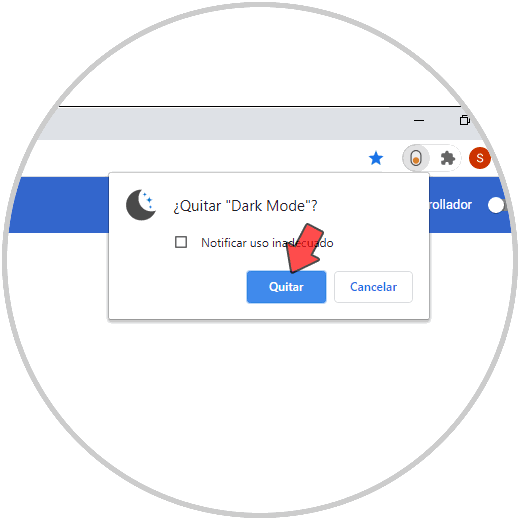This screenshot has width=520, height=520.
Task: Click the Notificar uso inadecuado label text
Action: pos(267,243)
